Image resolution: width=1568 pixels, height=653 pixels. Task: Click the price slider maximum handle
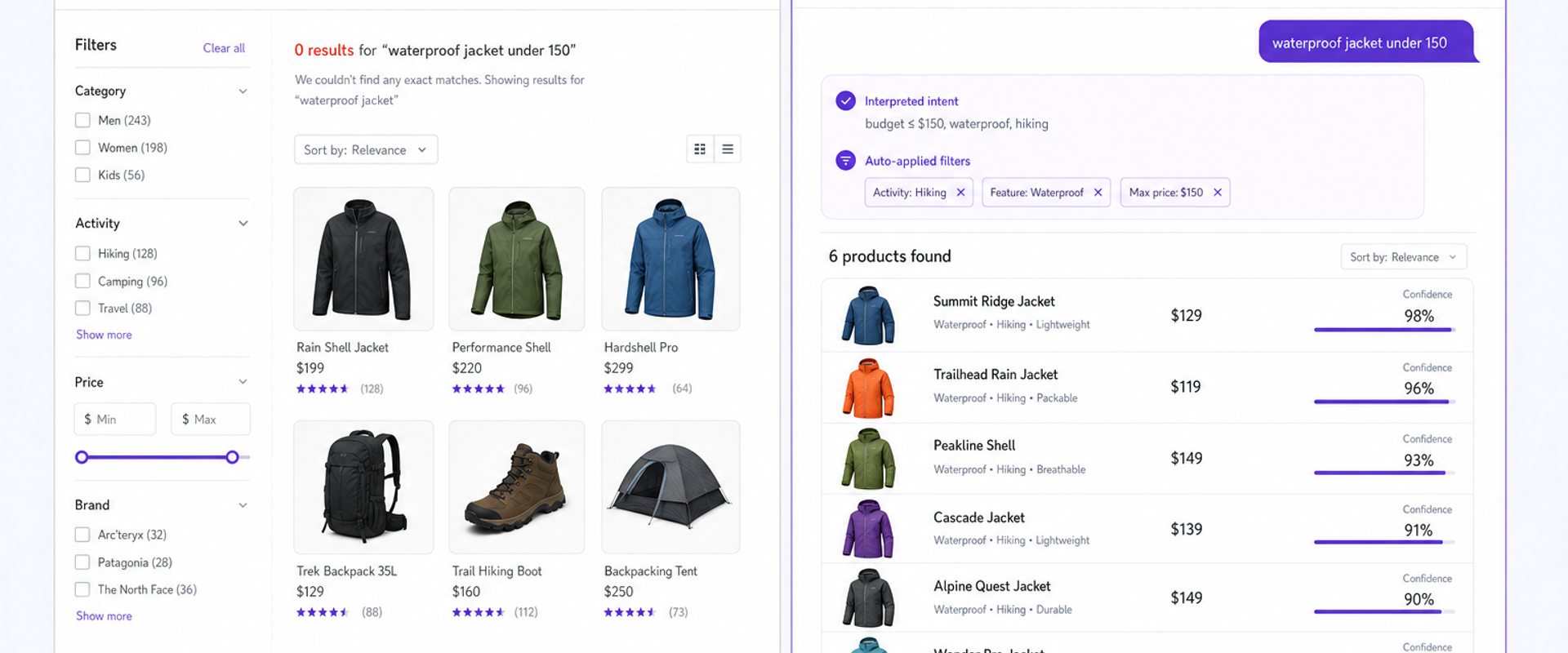pyautogui.click(x=232, y=457)
